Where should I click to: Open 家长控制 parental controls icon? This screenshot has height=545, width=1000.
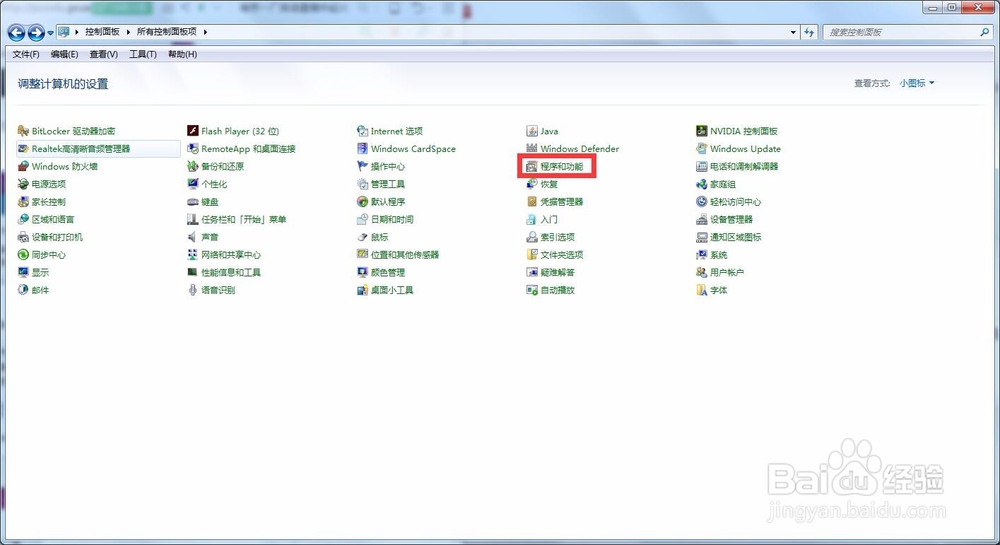[23, 201]
